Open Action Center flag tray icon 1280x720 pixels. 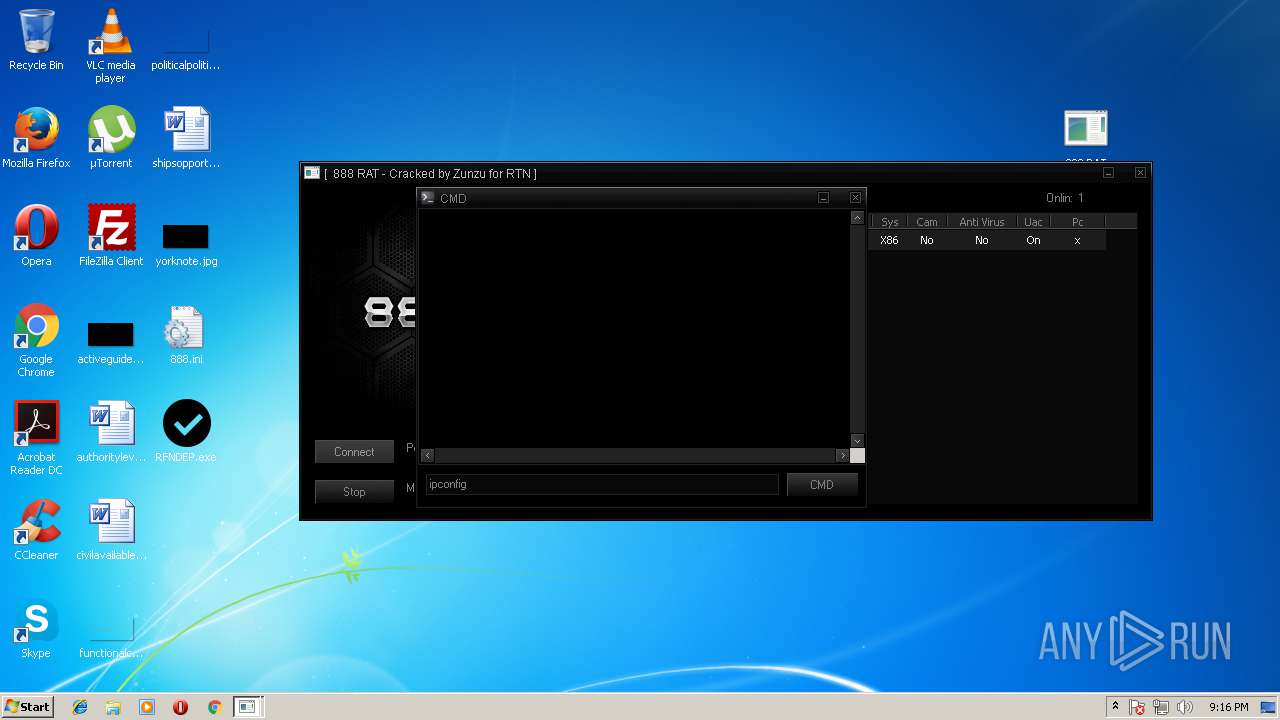[1137, 707]
